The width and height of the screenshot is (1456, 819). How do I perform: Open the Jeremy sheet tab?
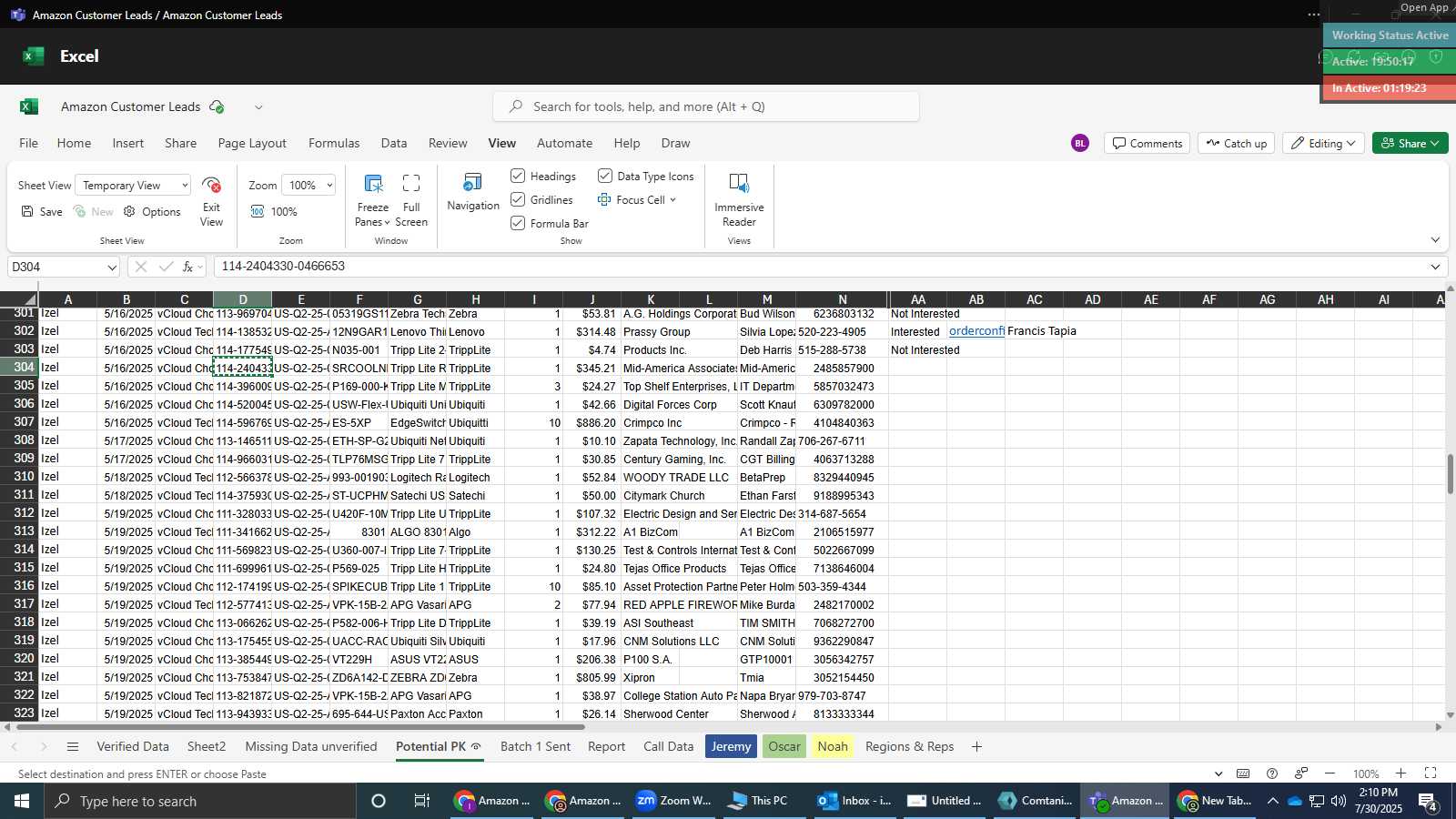coord(731,746)
